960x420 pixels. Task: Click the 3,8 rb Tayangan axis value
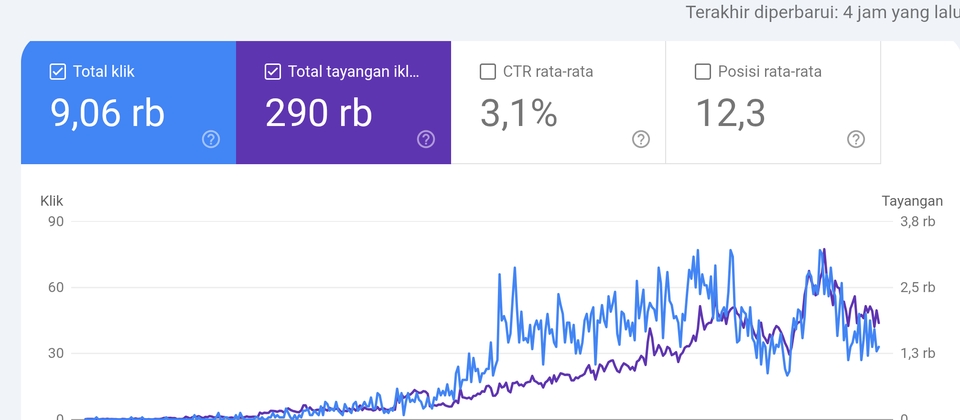[x=918, y=222]
